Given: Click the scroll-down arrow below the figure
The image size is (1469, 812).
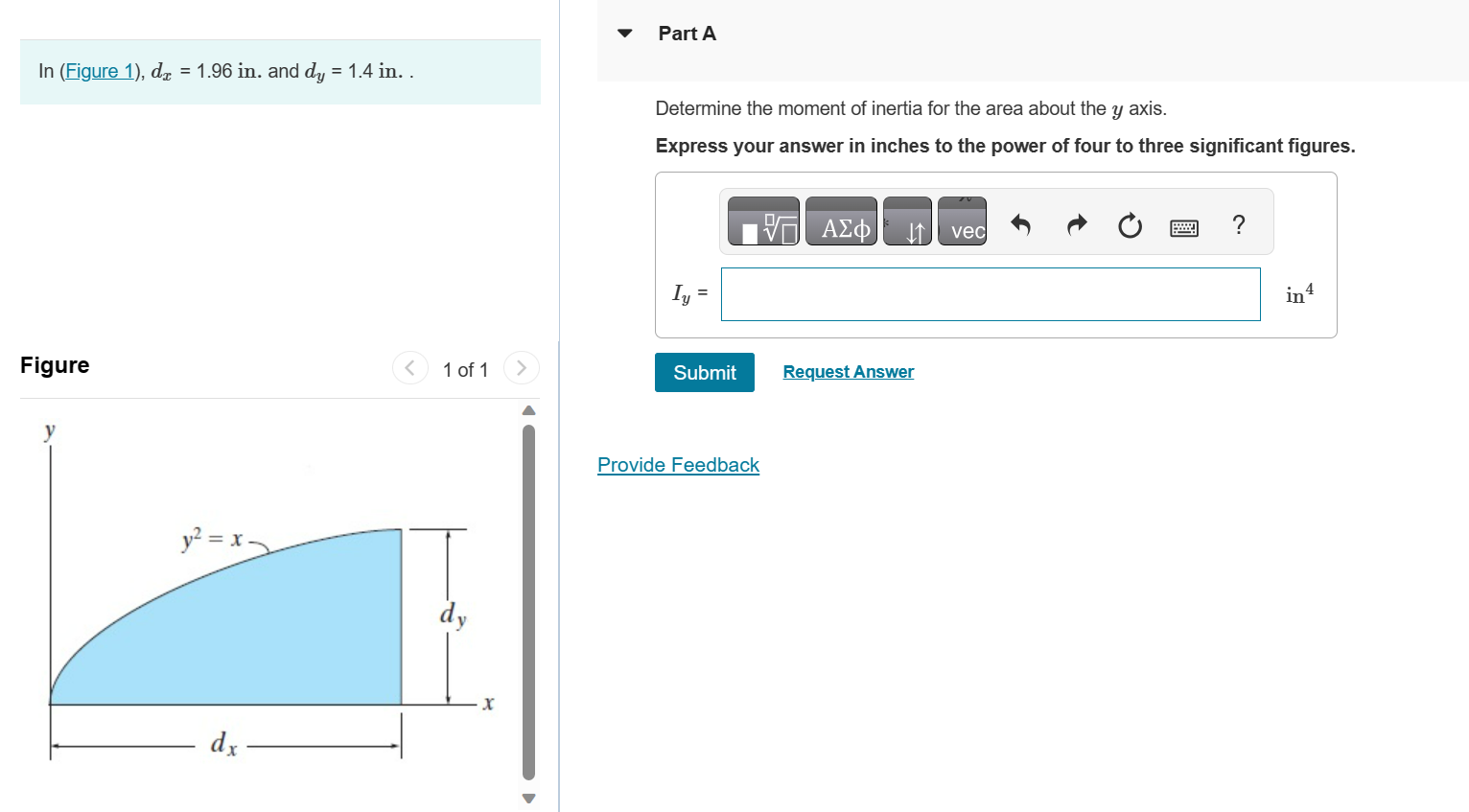Looking at the screenshot, I should 527,799.
